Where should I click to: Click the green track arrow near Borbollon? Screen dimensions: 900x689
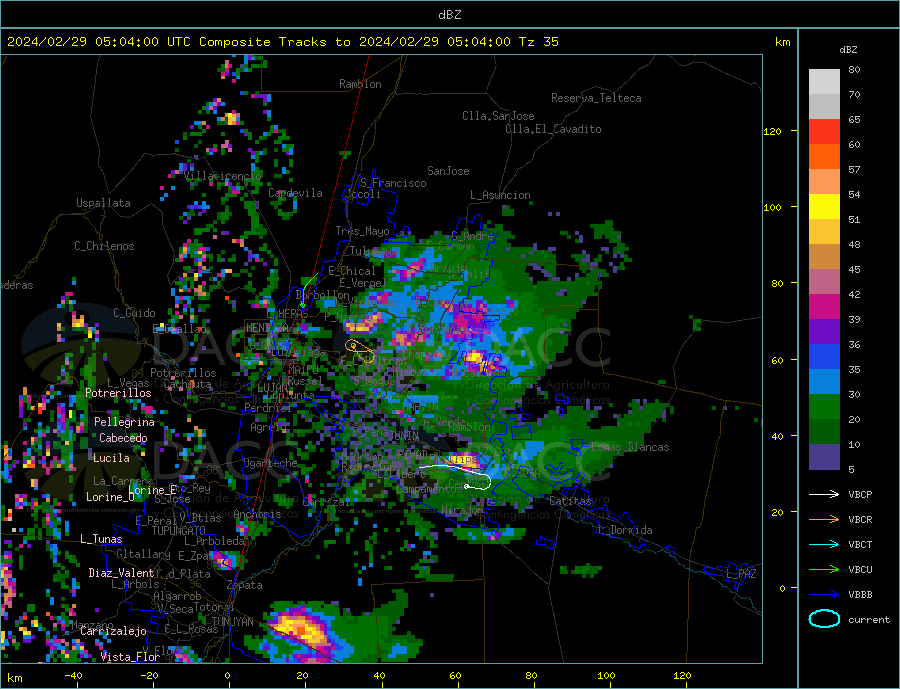click(x=308, y=290)
